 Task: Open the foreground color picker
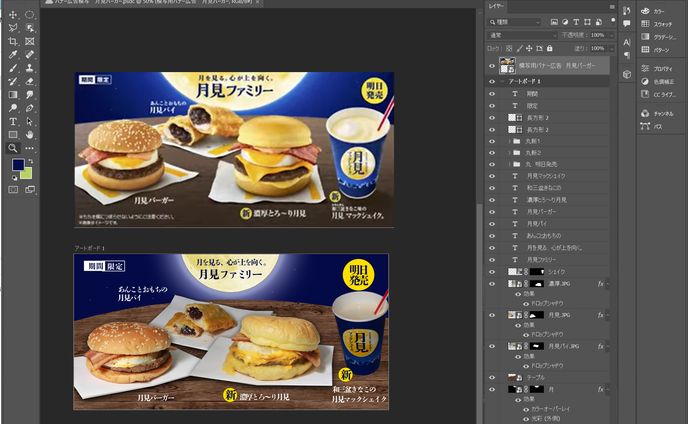(18, 165)
